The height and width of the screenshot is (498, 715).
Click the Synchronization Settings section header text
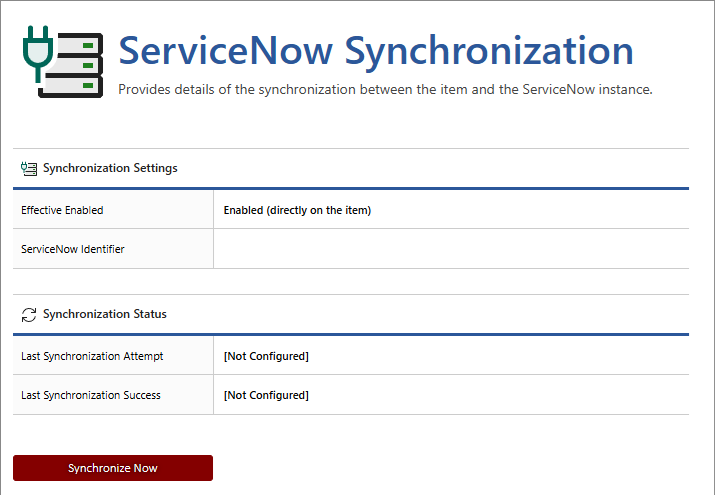[110, 168]
